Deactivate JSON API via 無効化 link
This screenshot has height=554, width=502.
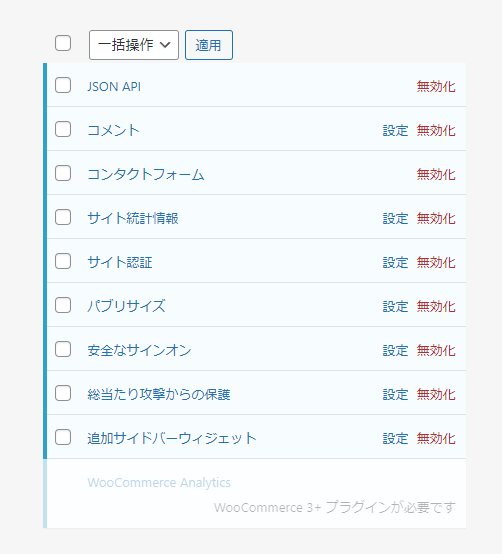coord(436,87)
